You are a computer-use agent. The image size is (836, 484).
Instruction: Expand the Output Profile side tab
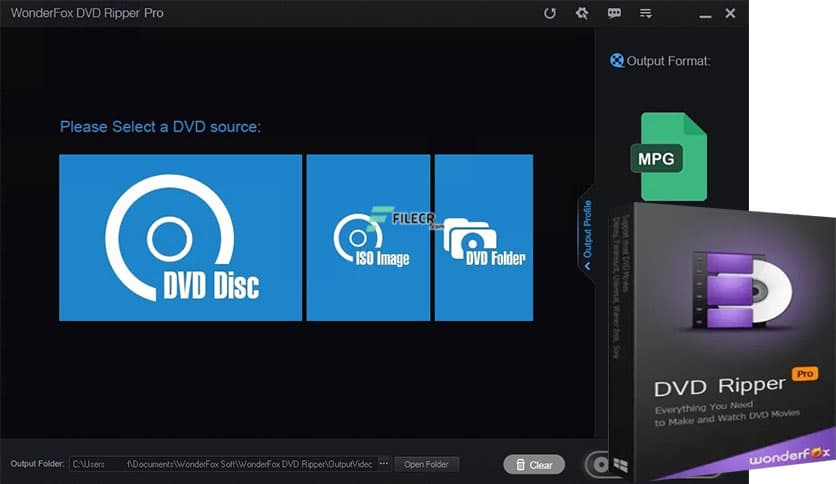[587, 233]
